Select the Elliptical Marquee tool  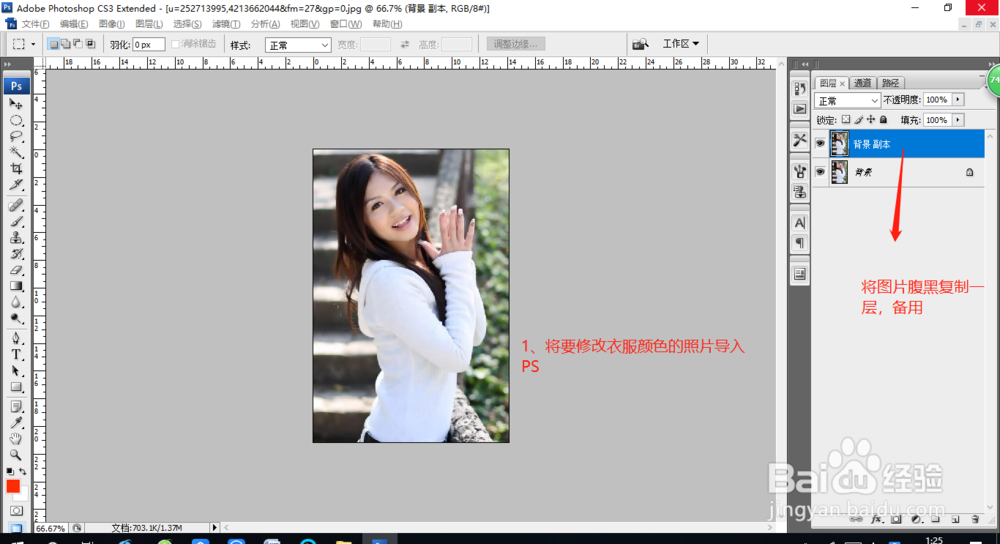tap(16, 121)
